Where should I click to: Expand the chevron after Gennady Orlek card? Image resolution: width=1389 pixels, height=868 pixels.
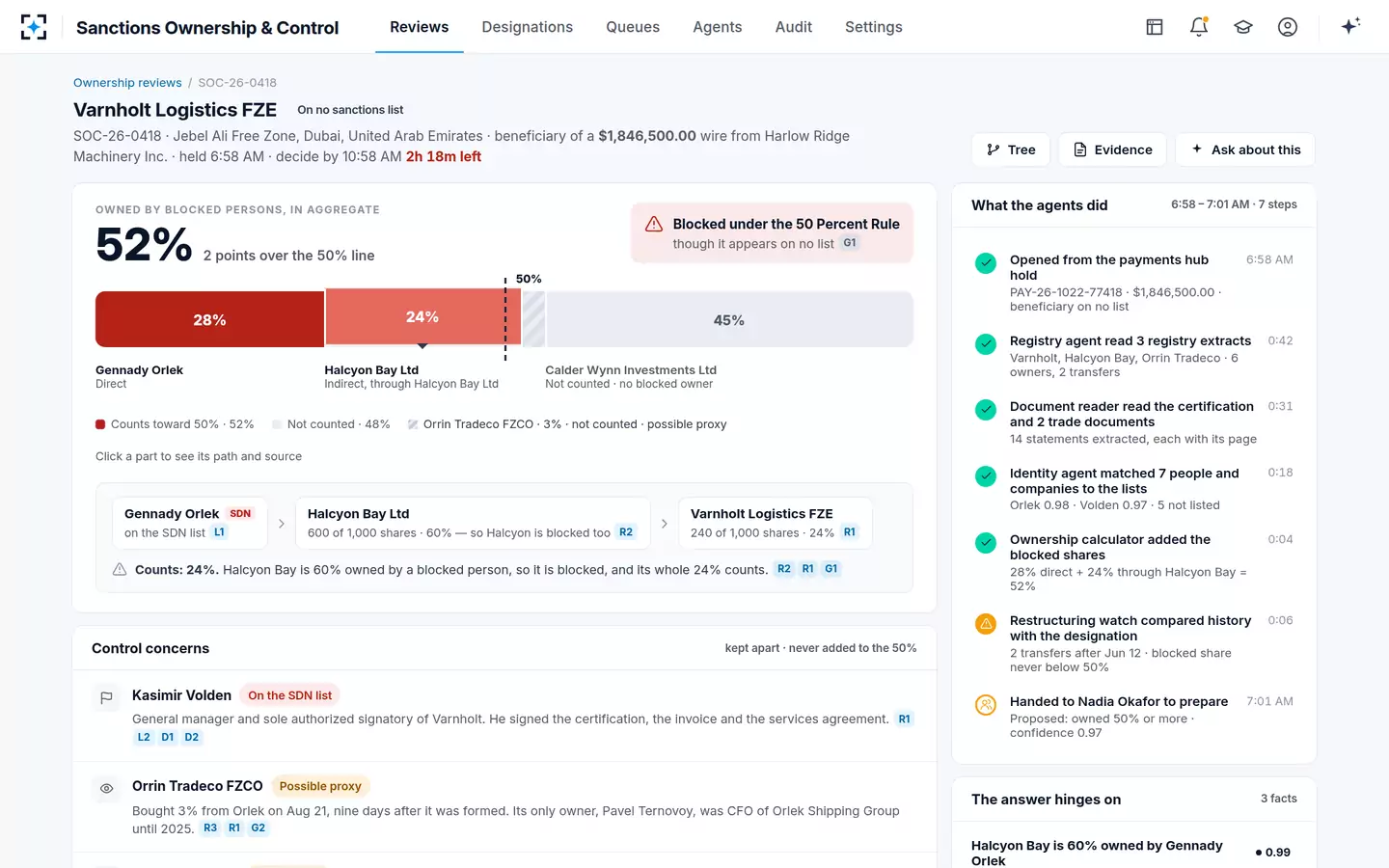pos(282,524)
